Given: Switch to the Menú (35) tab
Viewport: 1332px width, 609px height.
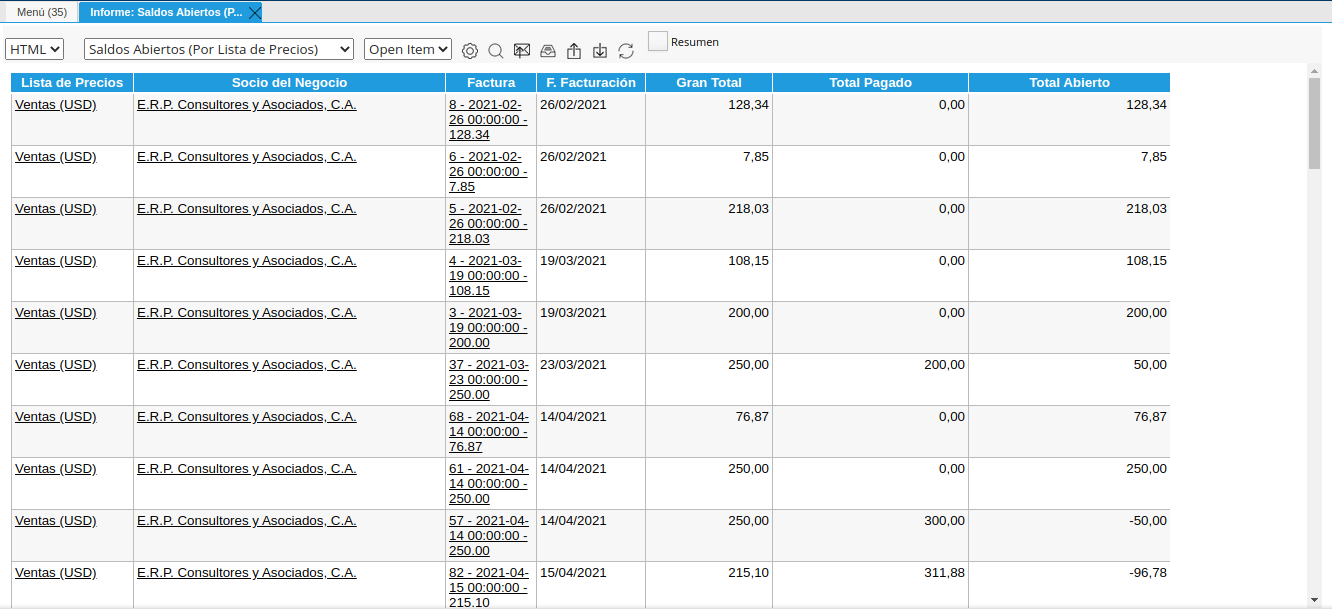Looking at the screenshot, I should pyautogui.click(x=42, y=12).
